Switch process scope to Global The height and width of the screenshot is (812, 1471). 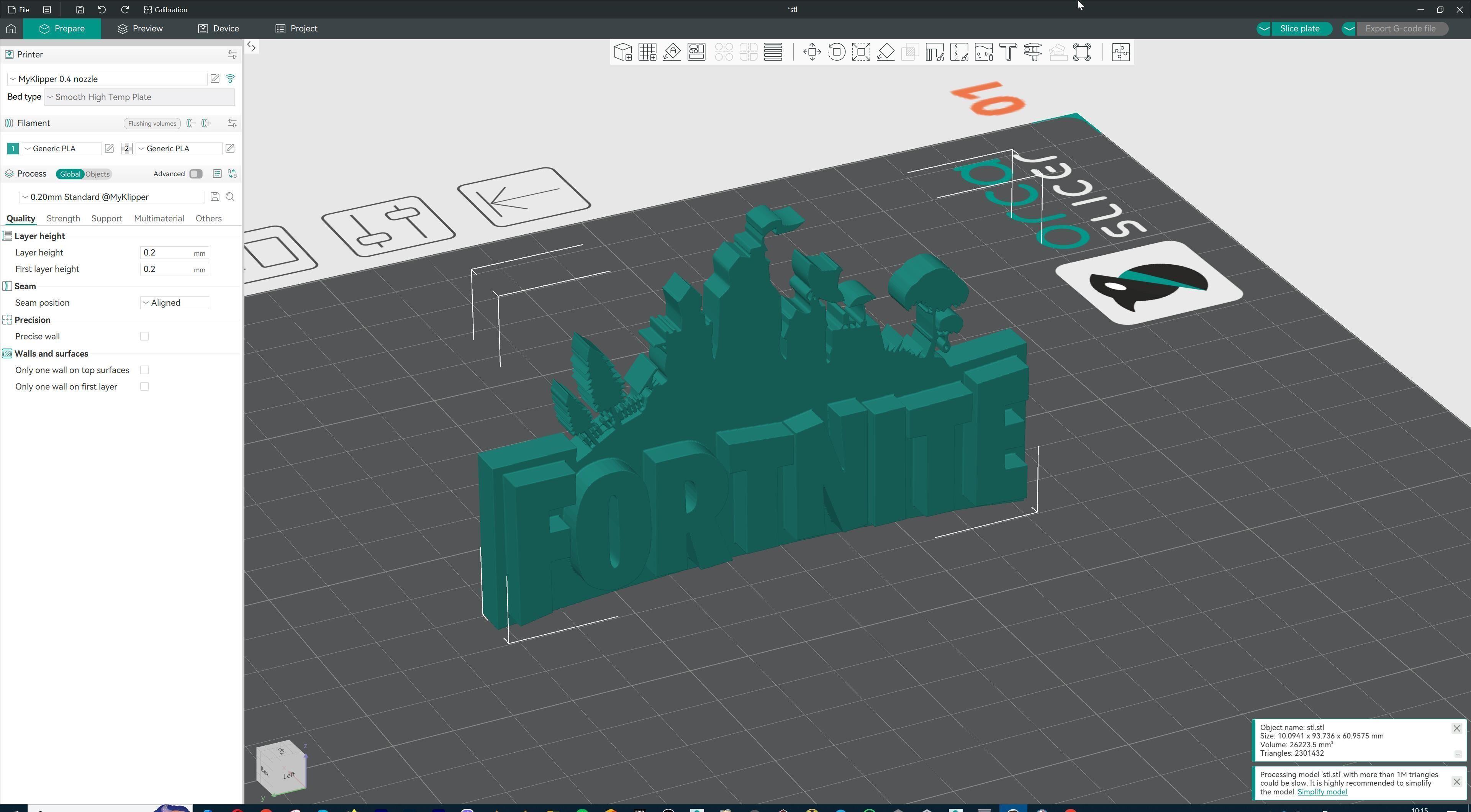point(70,174)
